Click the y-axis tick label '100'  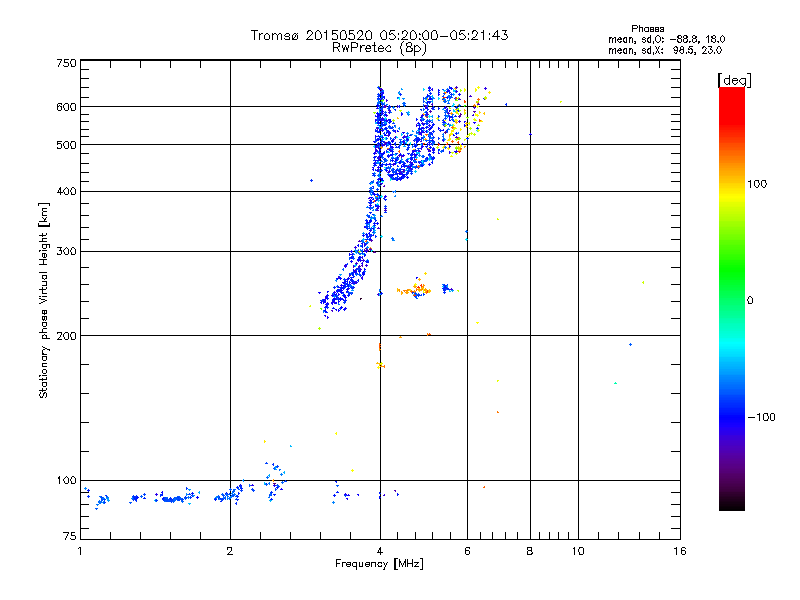66,481
